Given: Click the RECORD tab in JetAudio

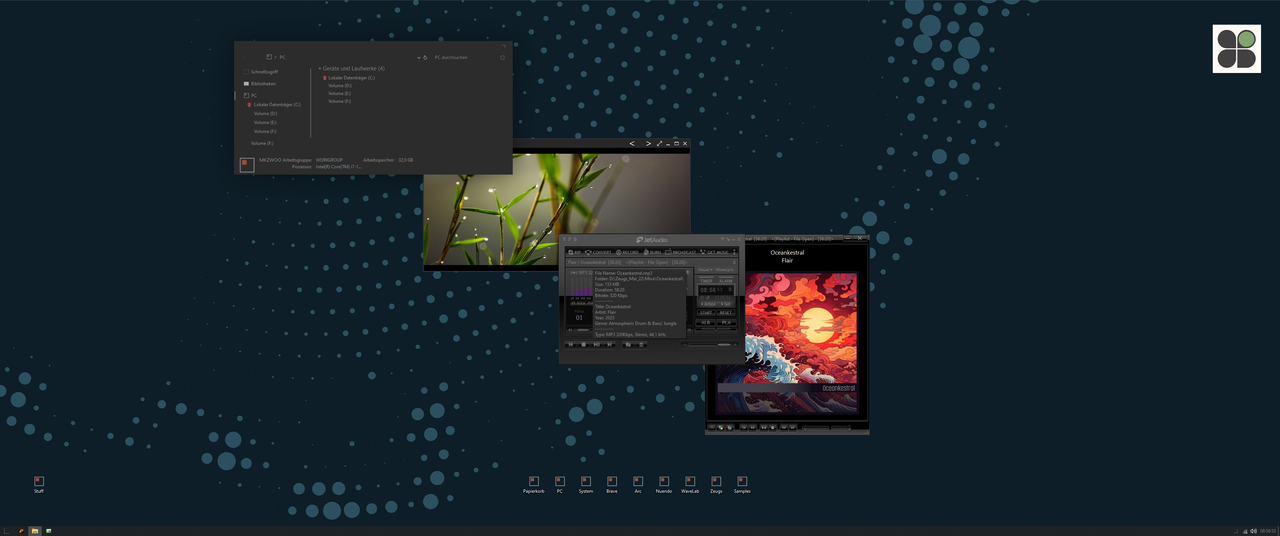Looking at the screenshot, I should point(627,252).
